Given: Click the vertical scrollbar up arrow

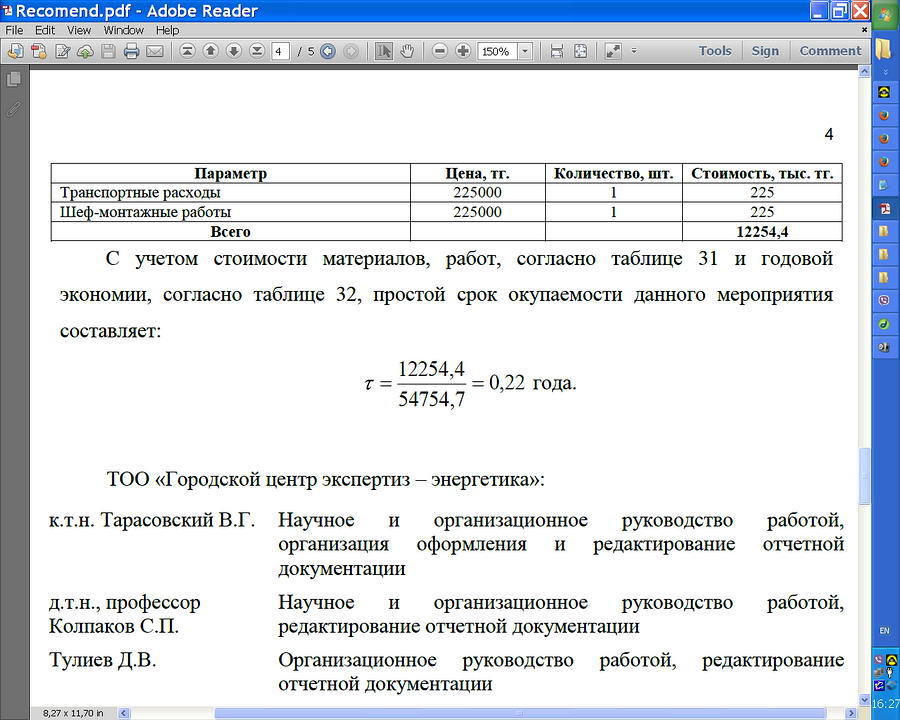Looking at the screenshot, I should coord(864,71).
